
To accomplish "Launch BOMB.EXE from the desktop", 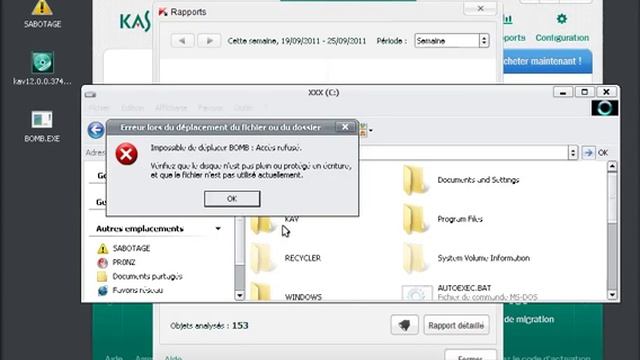I will coord(42,127).
